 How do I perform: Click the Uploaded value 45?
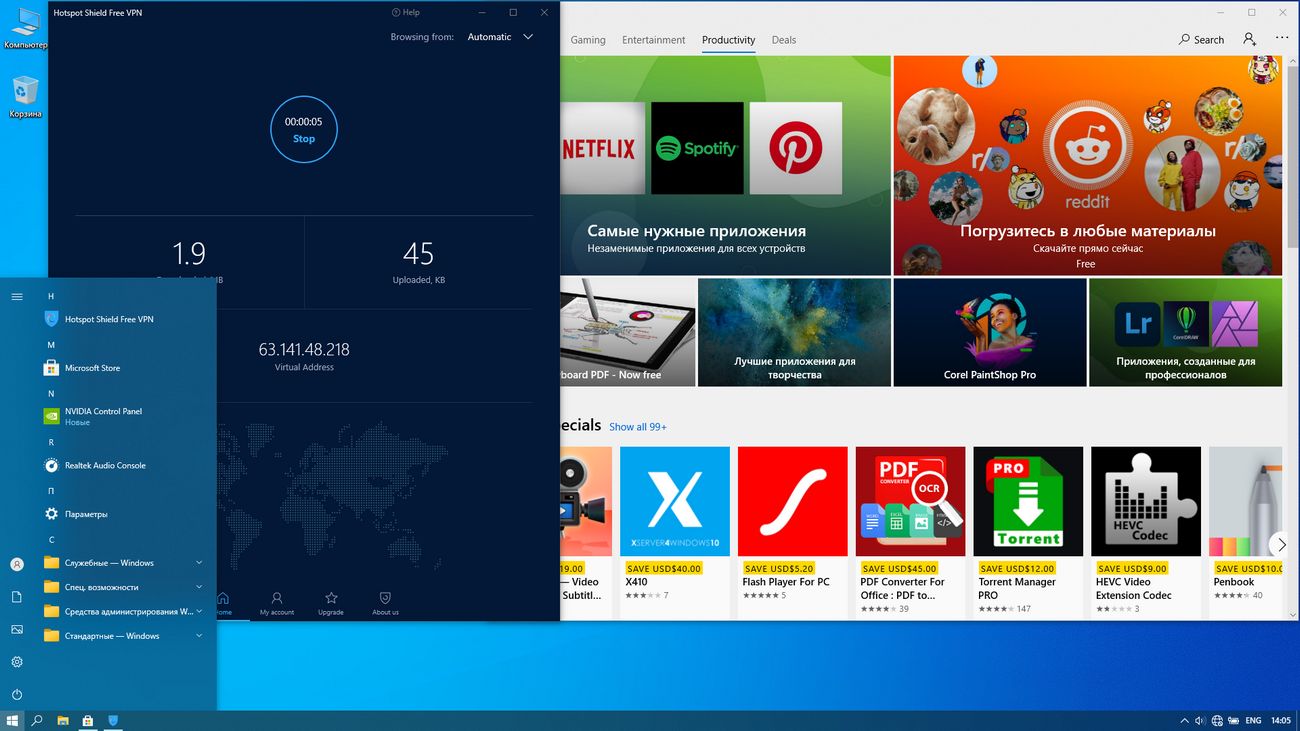(418, 253)
